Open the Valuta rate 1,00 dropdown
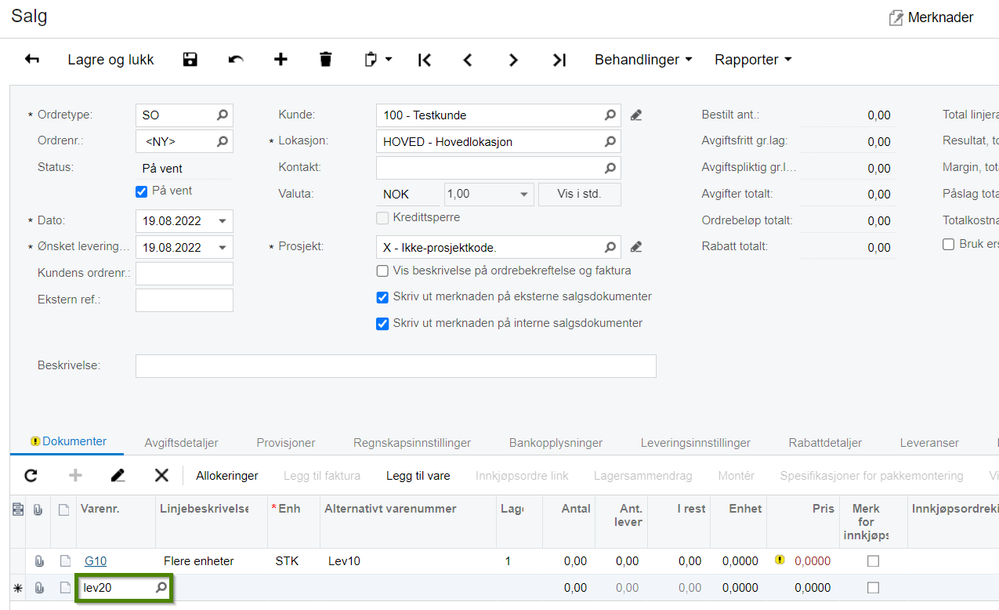Image resolution: width=999 pixels, height=610 pixels. [524, 194]
